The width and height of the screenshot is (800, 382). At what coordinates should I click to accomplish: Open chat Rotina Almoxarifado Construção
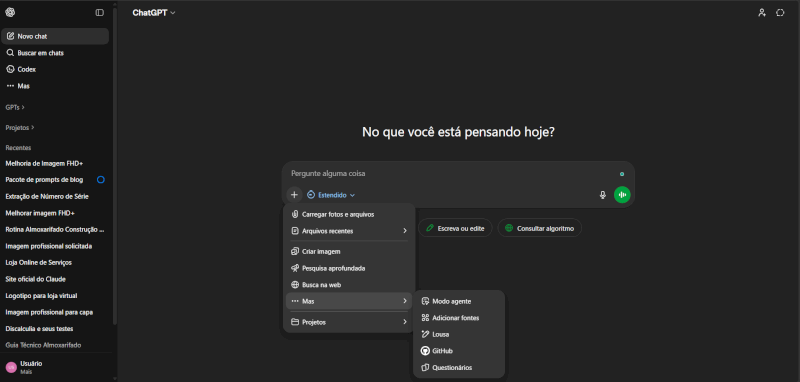click(x=55, y=230)
